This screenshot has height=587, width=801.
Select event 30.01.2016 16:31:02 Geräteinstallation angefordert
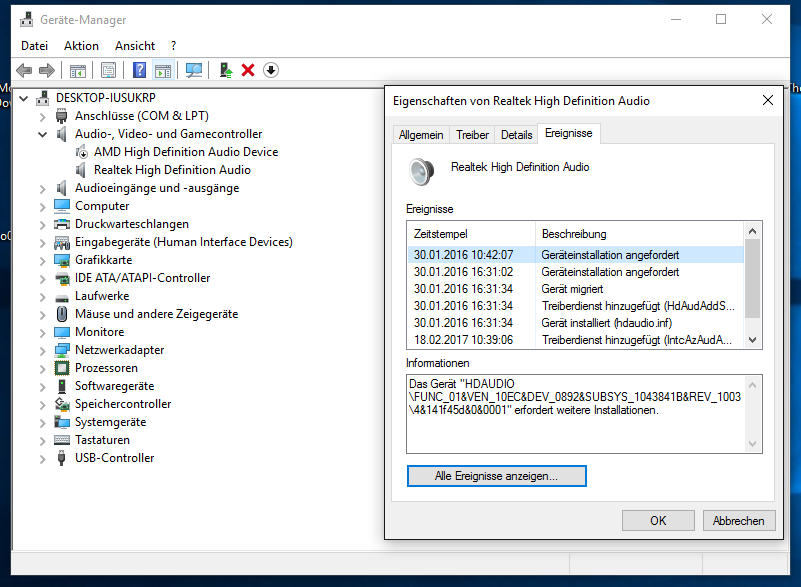576,272
